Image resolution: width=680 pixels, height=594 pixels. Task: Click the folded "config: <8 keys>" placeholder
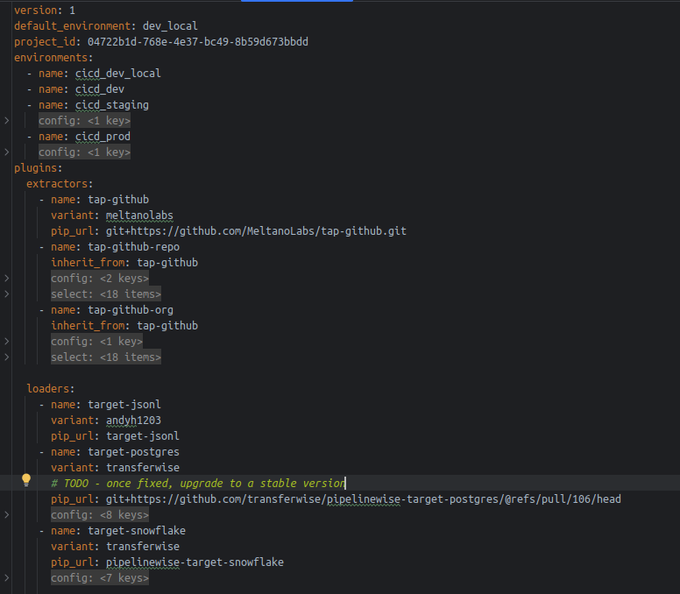pos(99,514)
